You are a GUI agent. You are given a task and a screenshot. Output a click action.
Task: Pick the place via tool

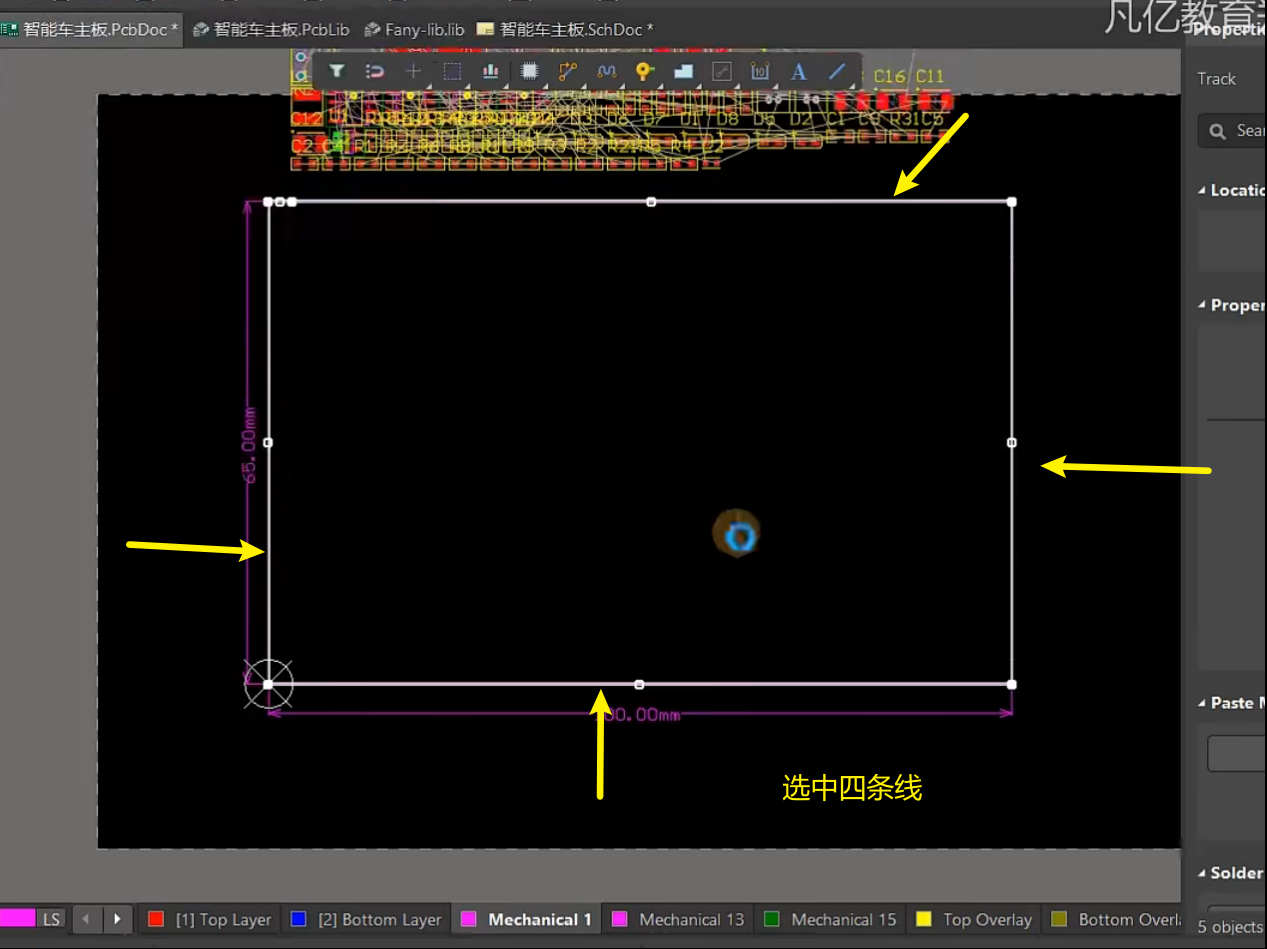tap(644, 71)
